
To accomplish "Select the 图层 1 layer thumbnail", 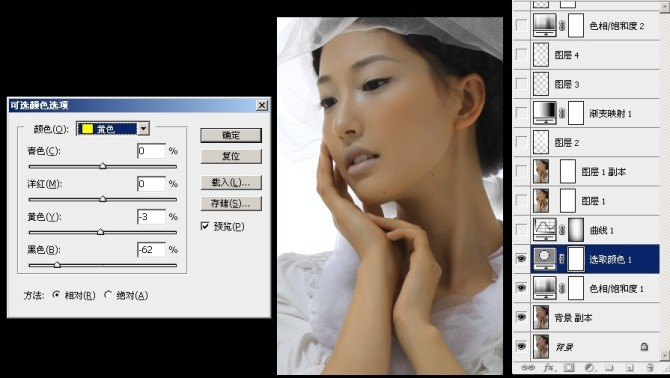I will coord(541,200).
